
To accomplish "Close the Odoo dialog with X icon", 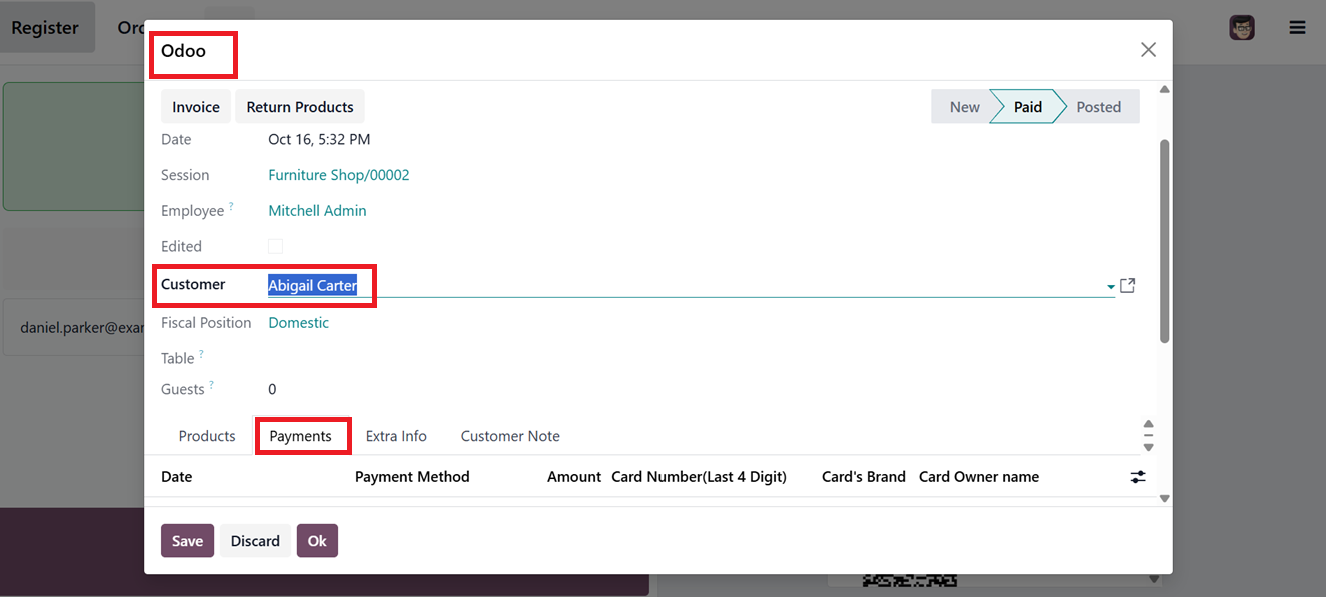I will 1148,50.
